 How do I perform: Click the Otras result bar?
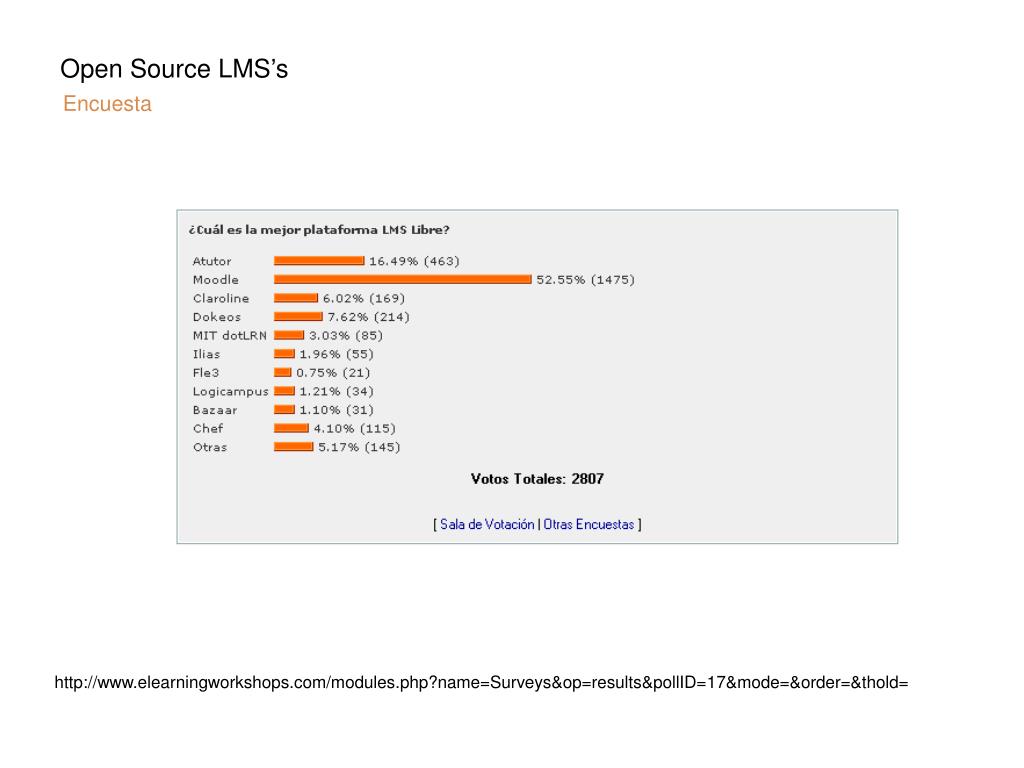[x=294, y=447]
